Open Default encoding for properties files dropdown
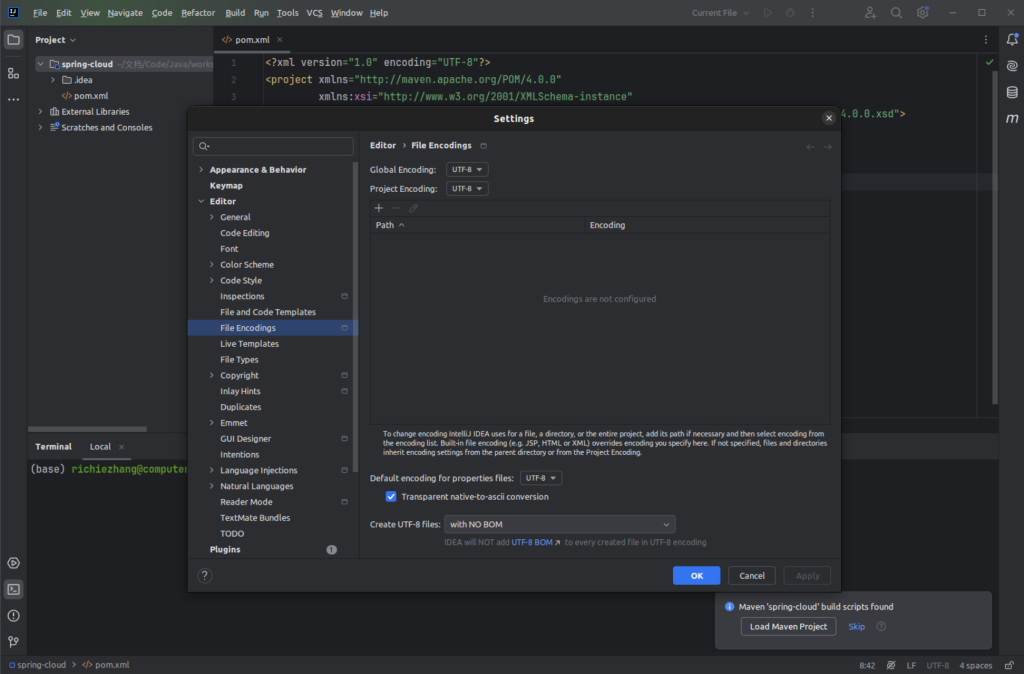 coord(541,478)
